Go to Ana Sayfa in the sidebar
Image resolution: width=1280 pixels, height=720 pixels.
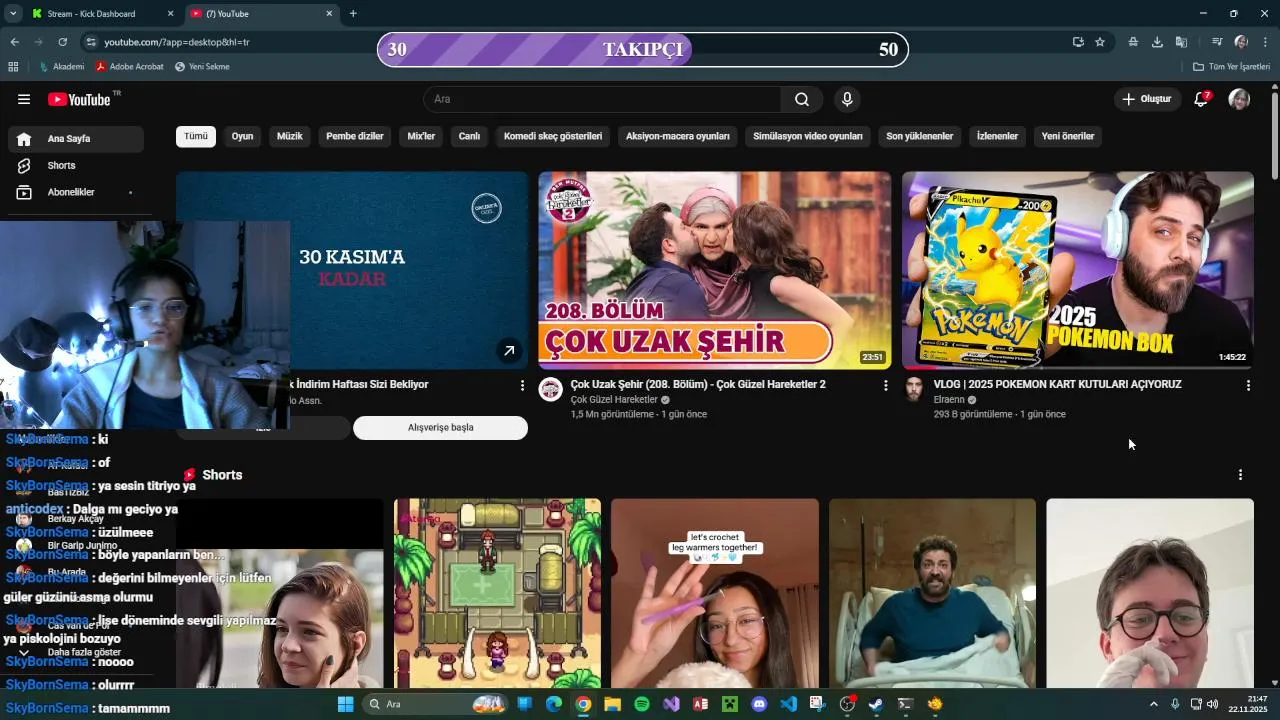pyautogui.click(x=76, y=139)
